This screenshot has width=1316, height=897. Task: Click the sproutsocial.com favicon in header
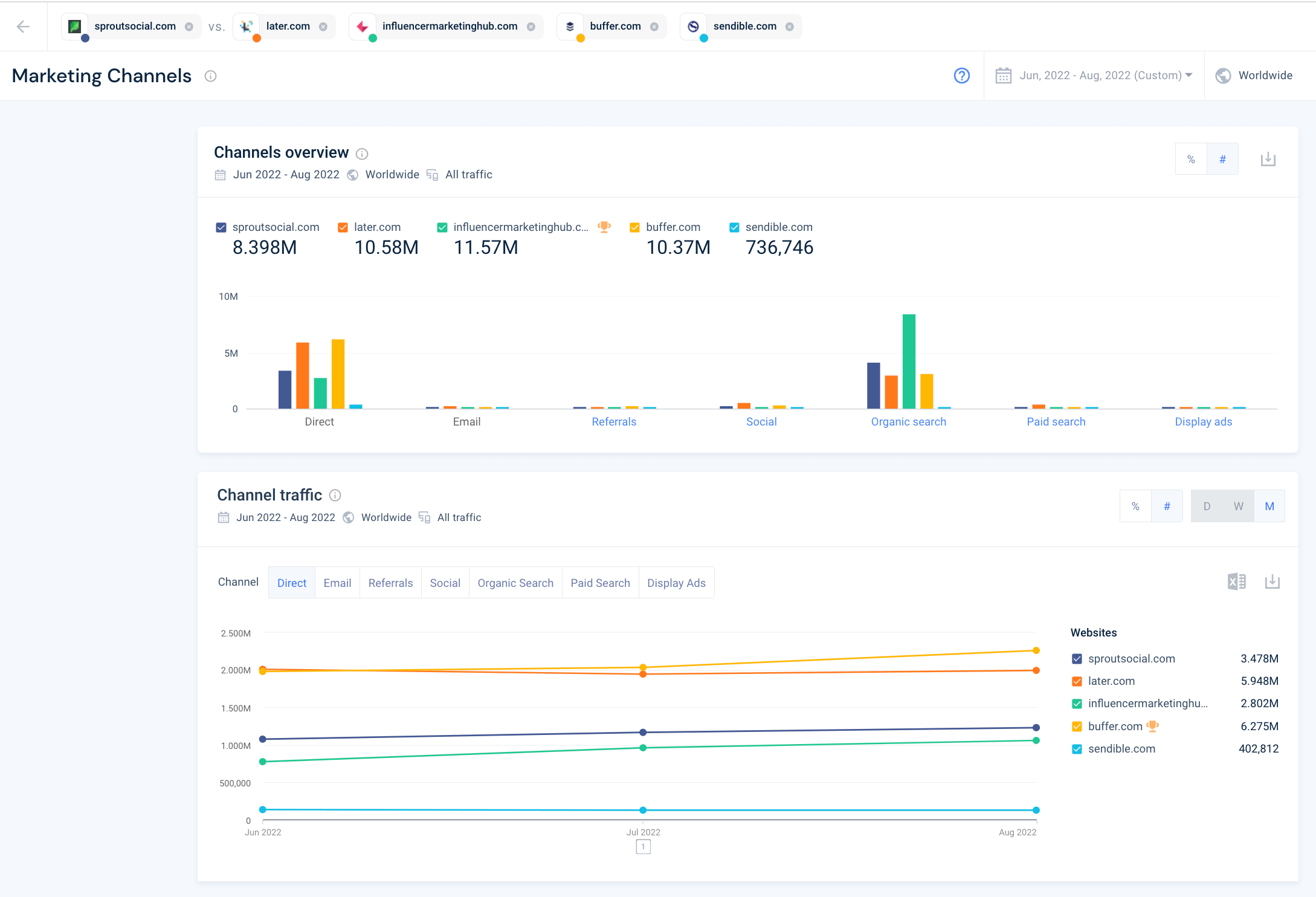[x=75, y=27]
